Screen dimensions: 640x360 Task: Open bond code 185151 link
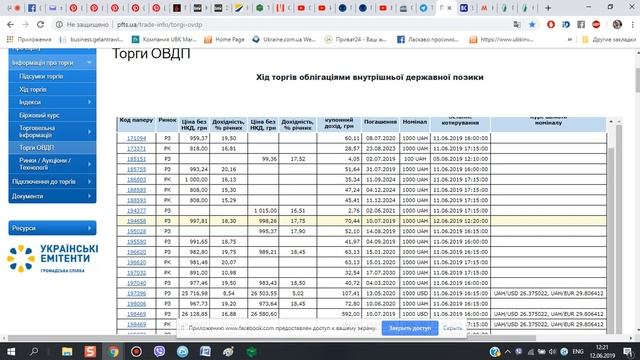136,159
